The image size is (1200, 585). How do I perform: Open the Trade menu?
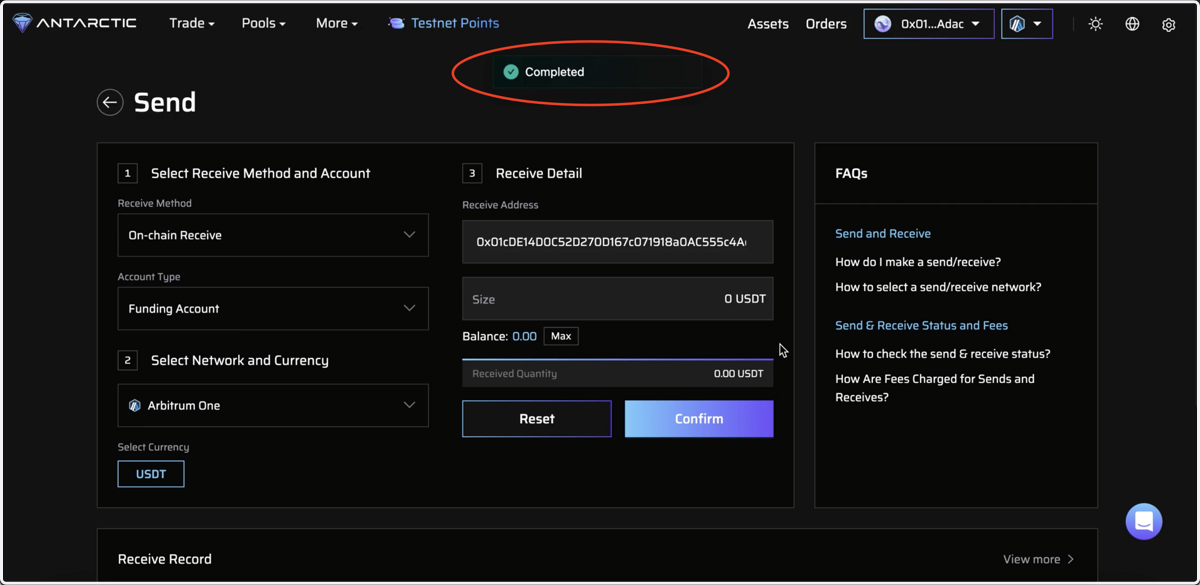(192, 23)
